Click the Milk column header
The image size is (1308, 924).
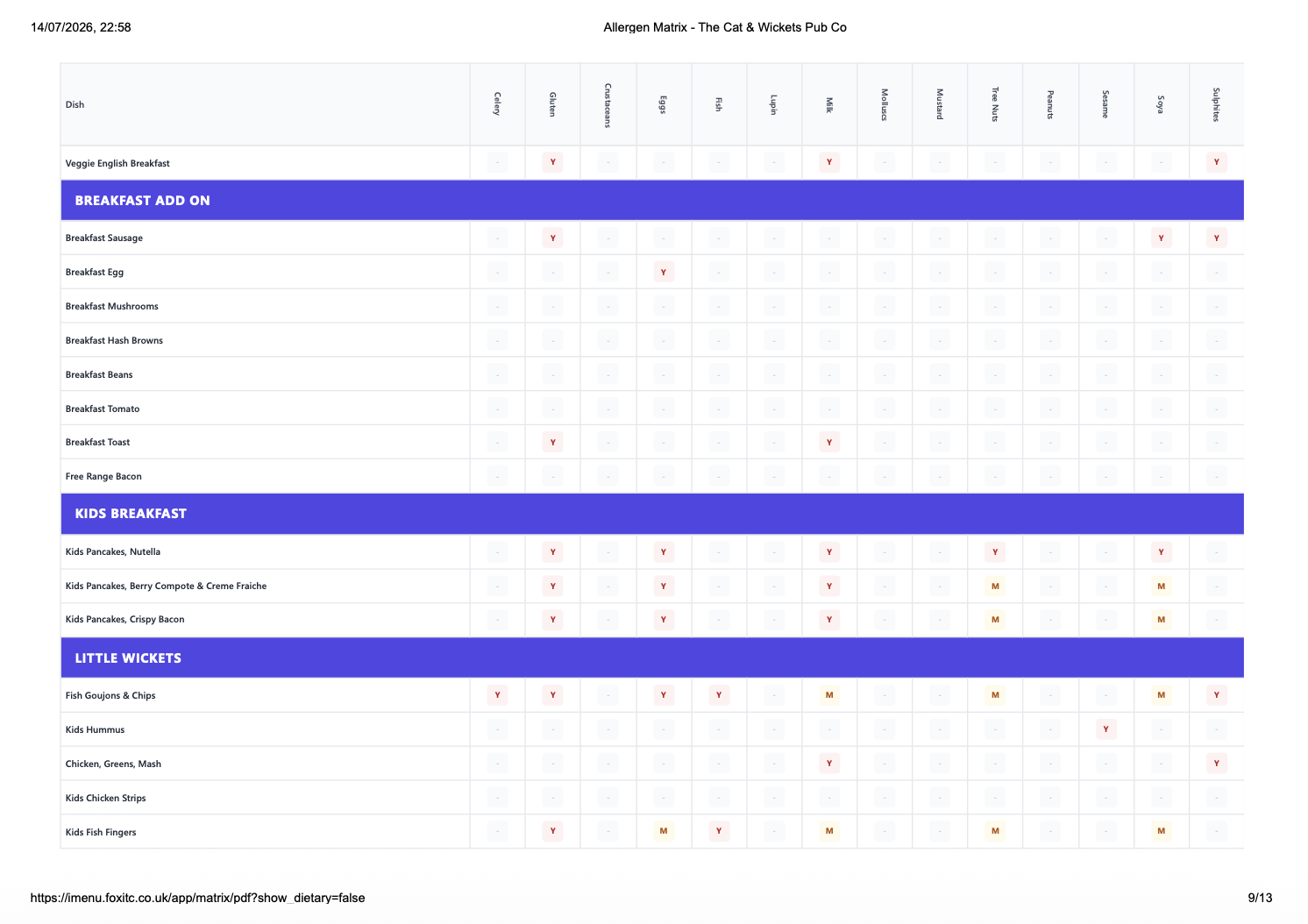point(829,104)
